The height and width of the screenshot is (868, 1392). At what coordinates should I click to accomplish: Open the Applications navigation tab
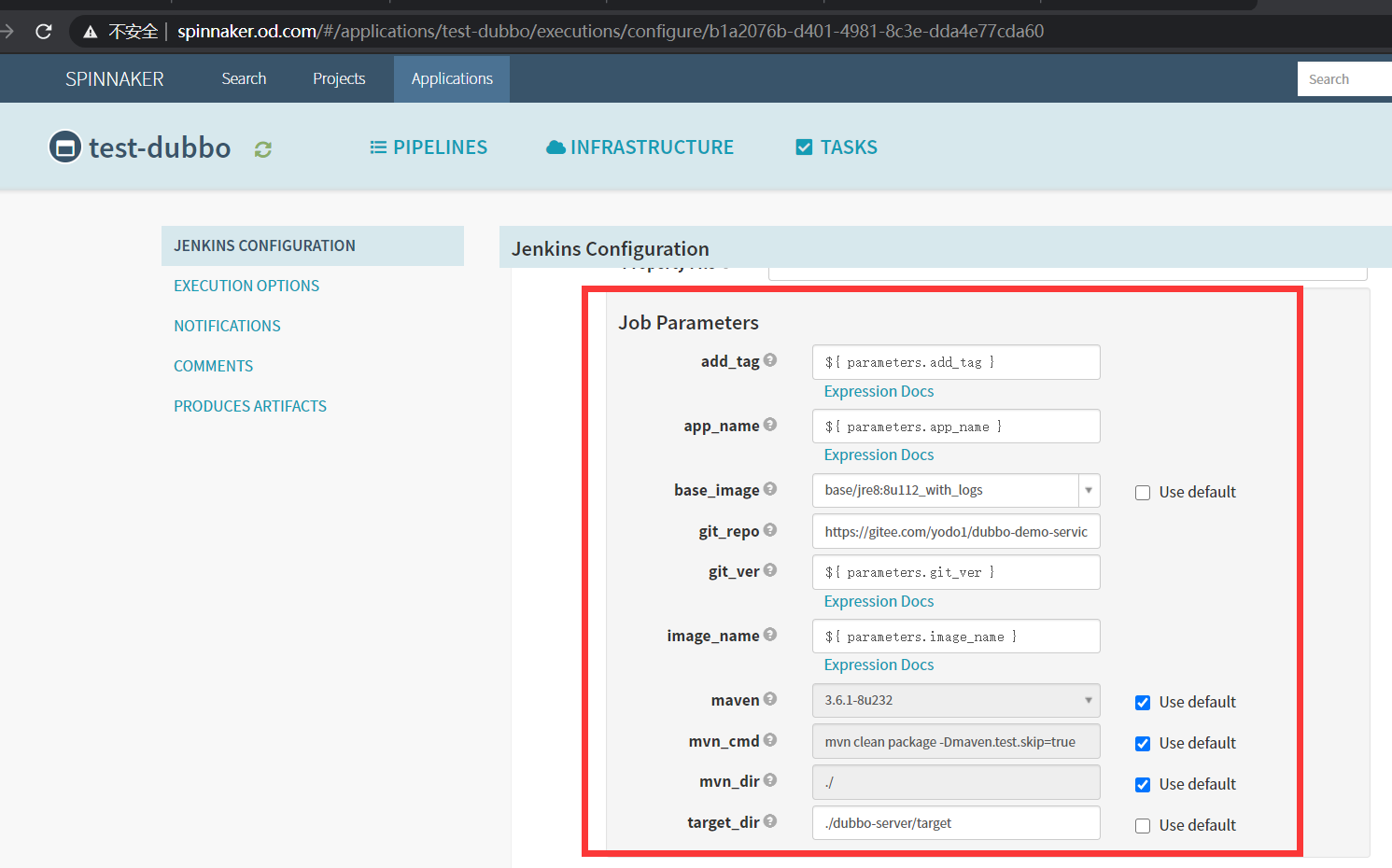452,79
